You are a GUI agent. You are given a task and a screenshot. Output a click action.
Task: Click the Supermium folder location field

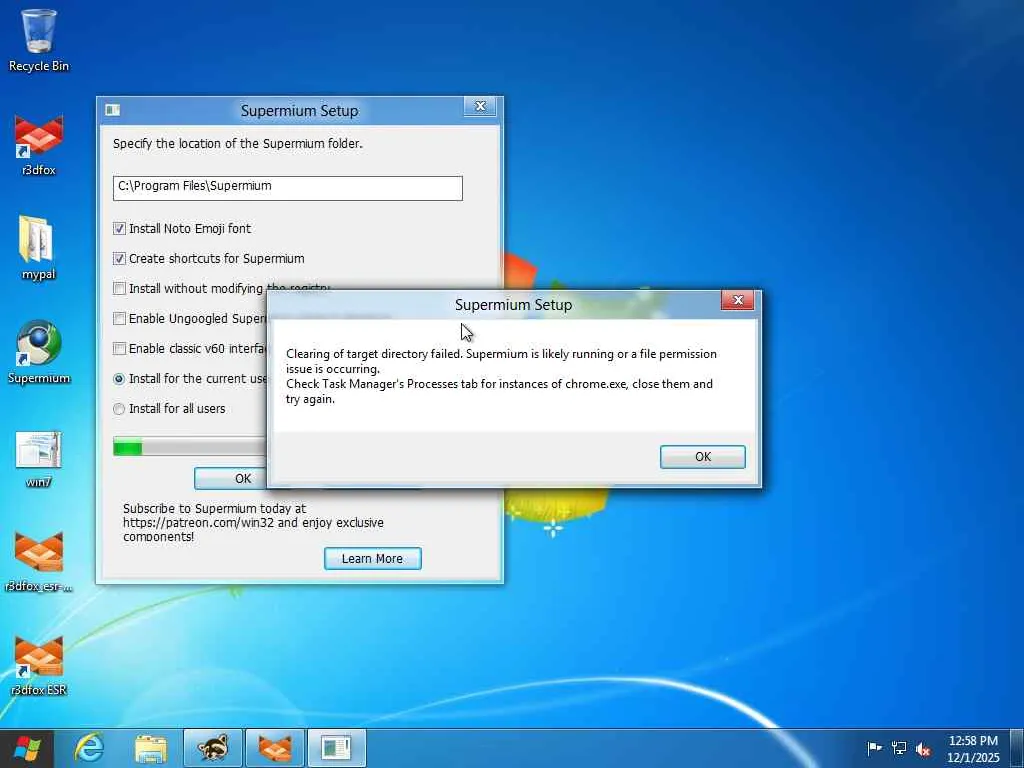tap(287, 188)
